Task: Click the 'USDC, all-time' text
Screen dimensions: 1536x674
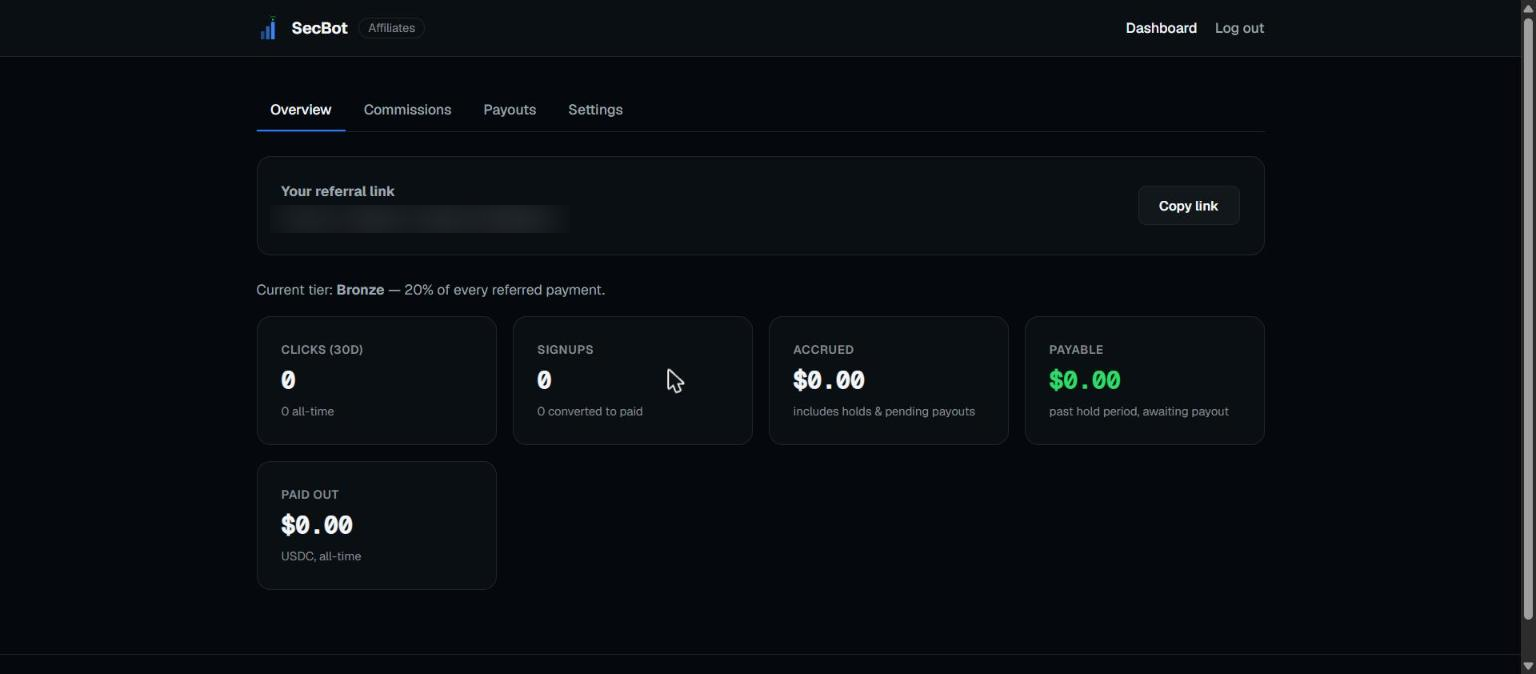Action: point(321,556)
